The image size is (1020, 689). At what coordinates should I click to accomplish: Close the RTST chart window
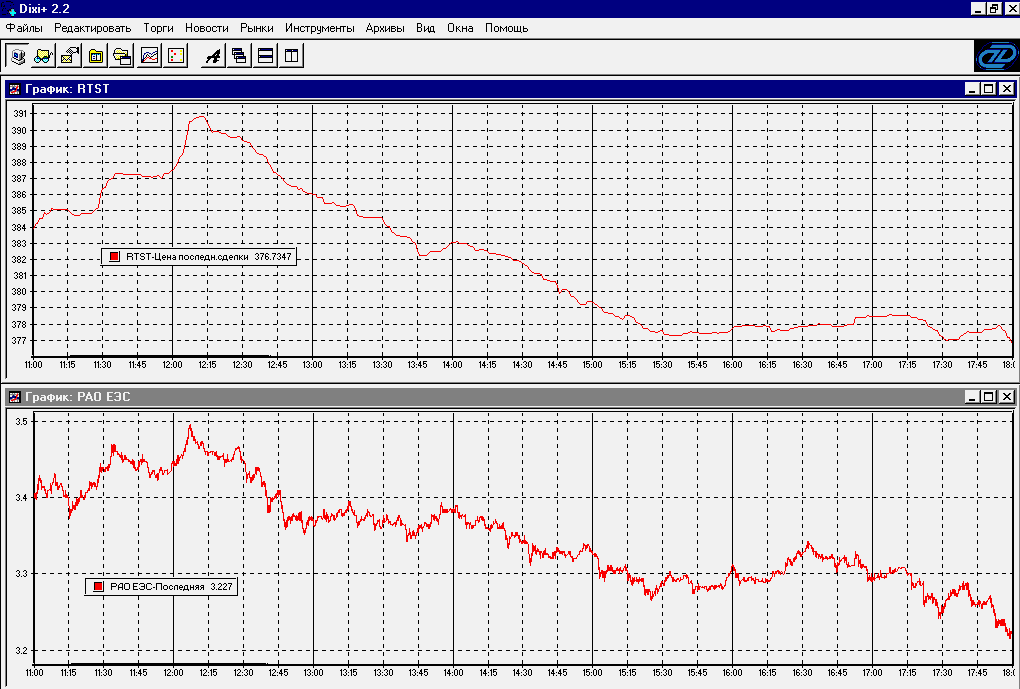click(x=1006, y=89)
